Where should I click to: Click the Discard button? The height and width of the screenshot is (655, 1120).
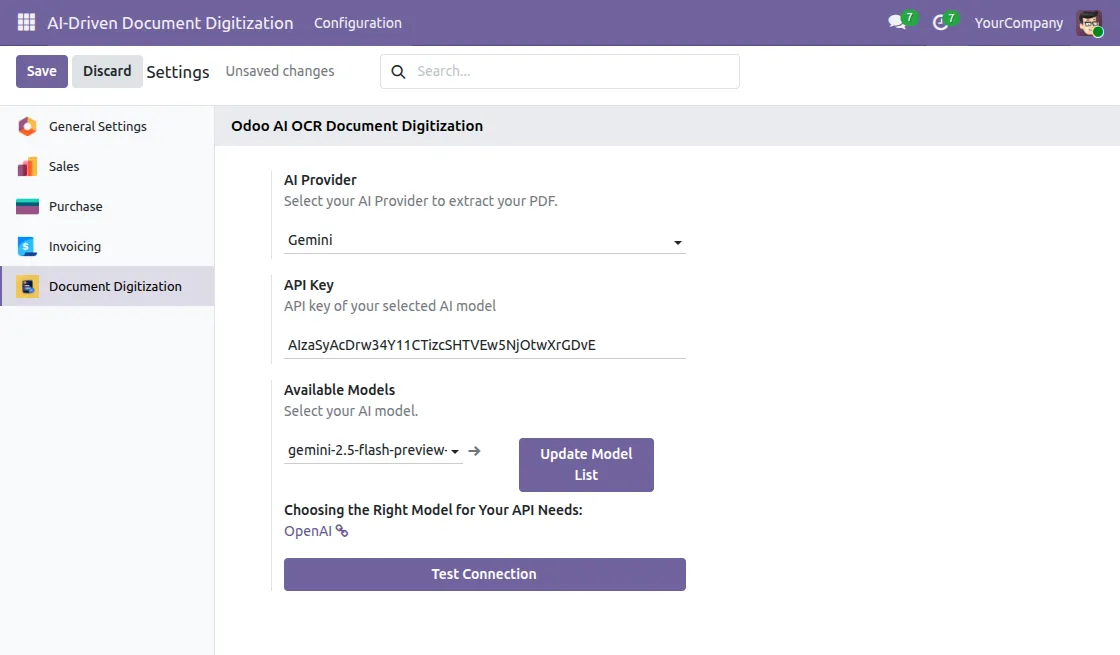(x=107, y=71)
